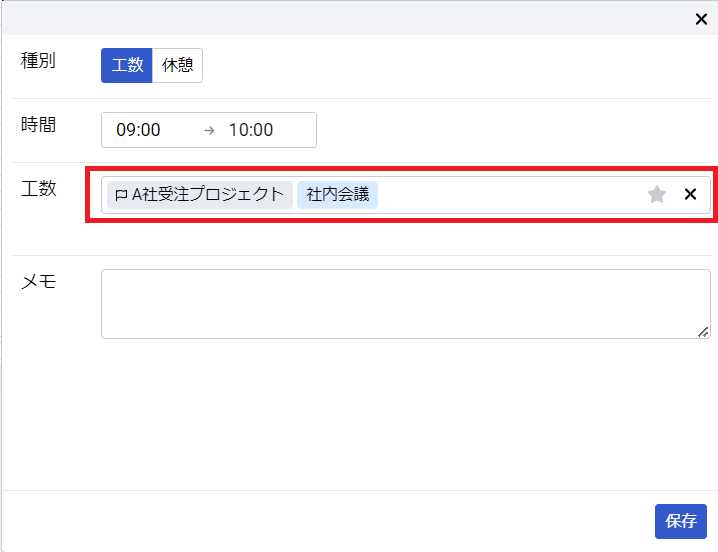
Task: Mark this entry as favorite with the star
Action: tap(657, 195)
